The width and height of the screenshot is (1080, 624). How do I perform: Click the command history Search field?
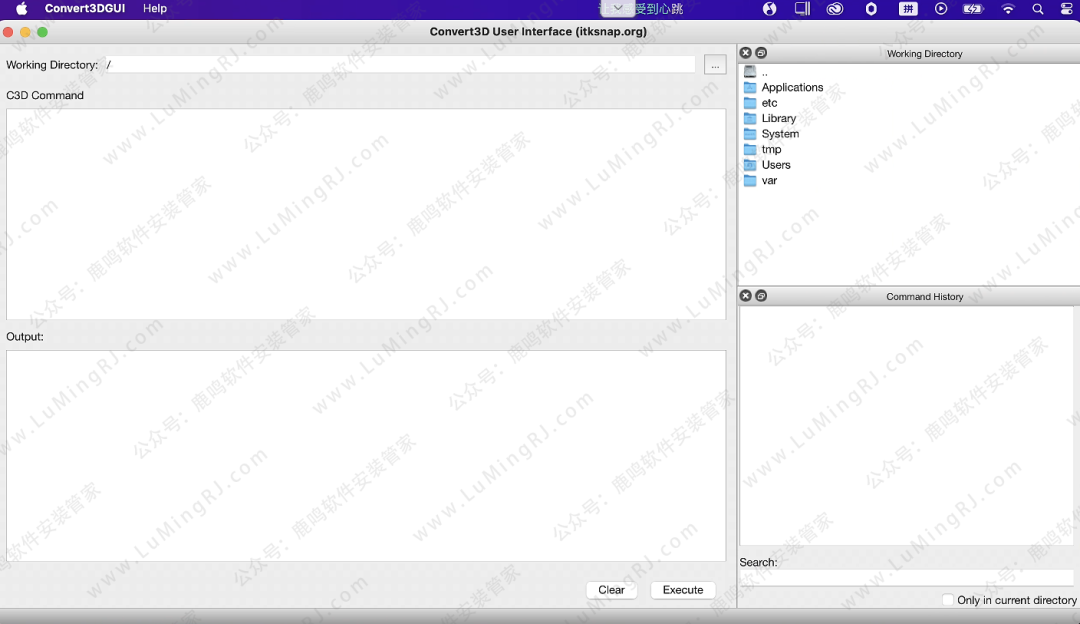coord(906,578)
